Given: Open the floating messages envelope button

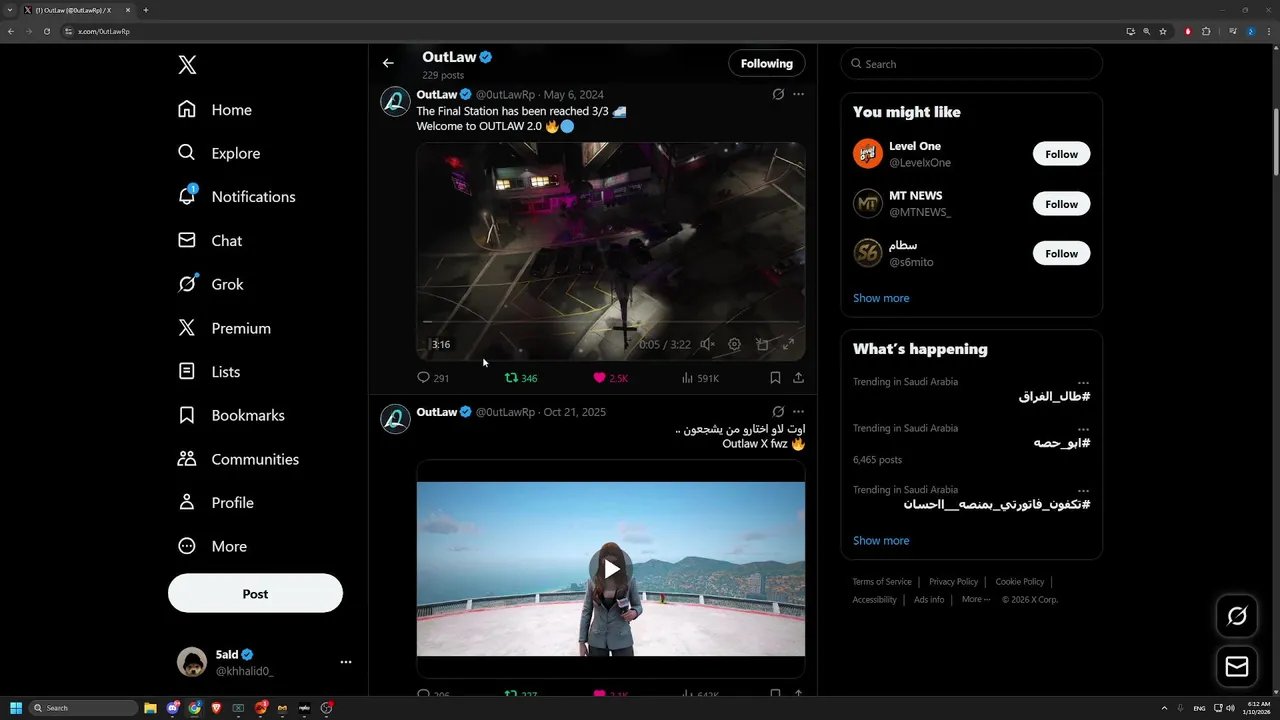Looking at the screenshot, I should [1237, 666].
